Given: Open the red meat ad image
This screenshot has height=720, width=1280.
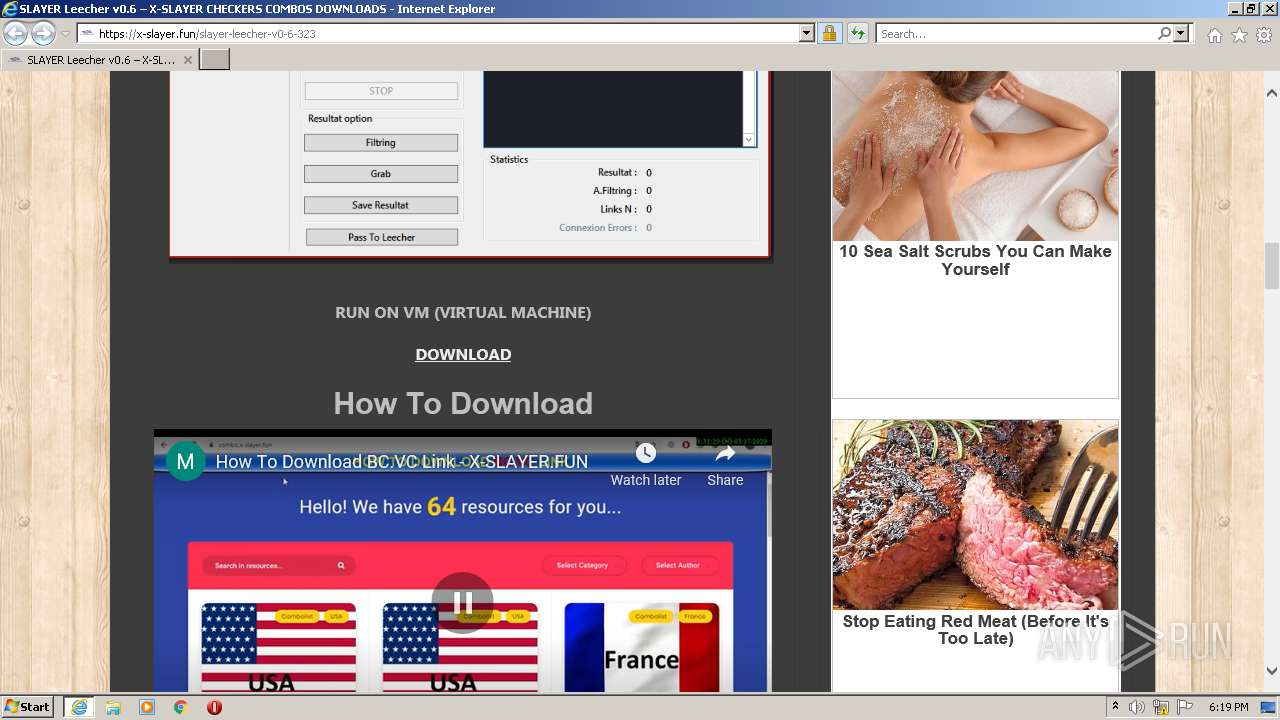Looking at the screenshot, I should click(975, 515).
